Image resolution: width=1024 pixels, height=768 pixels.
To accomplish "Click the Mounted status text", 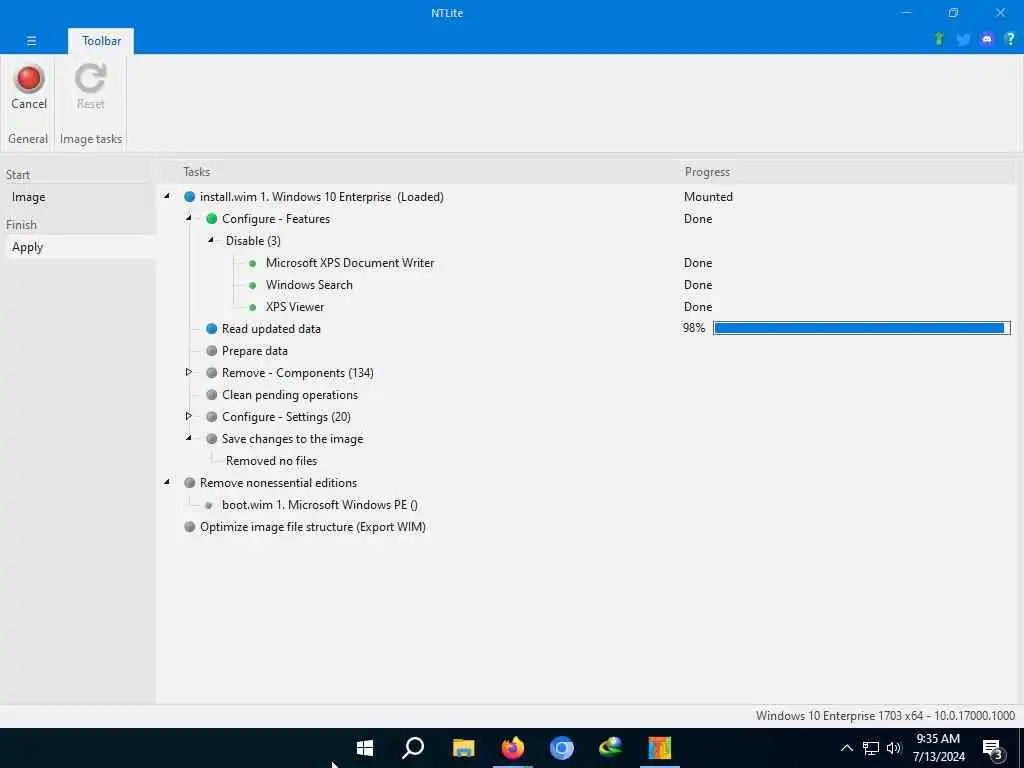I will (709, 197).
